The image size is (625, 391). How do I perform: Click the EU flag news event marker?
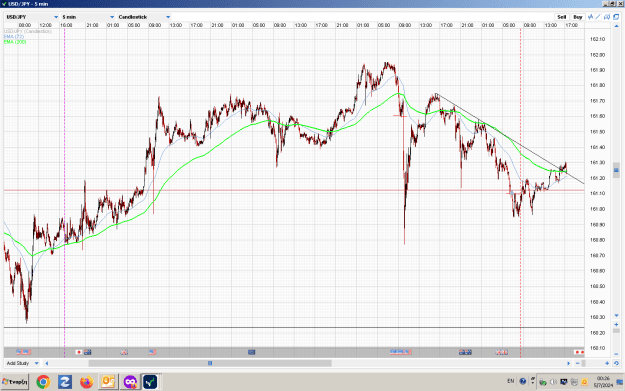[x=252, y=352]
